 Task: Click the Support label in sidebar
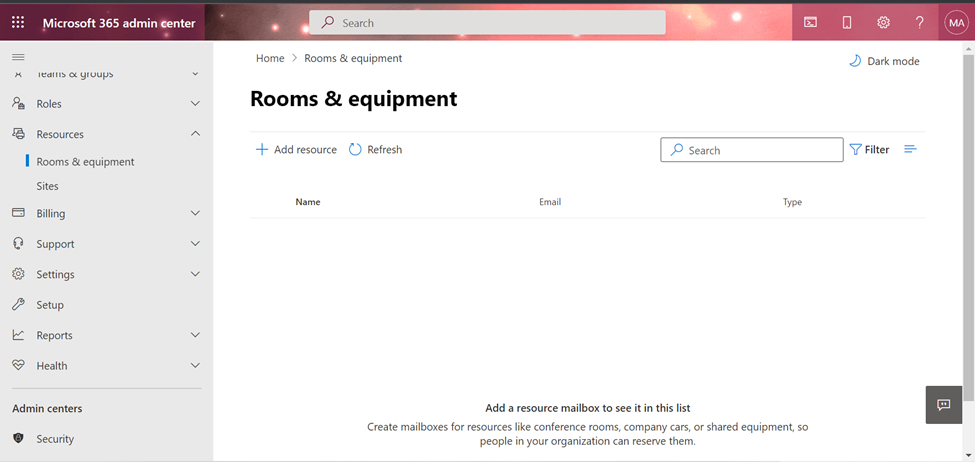click(55, 244)
